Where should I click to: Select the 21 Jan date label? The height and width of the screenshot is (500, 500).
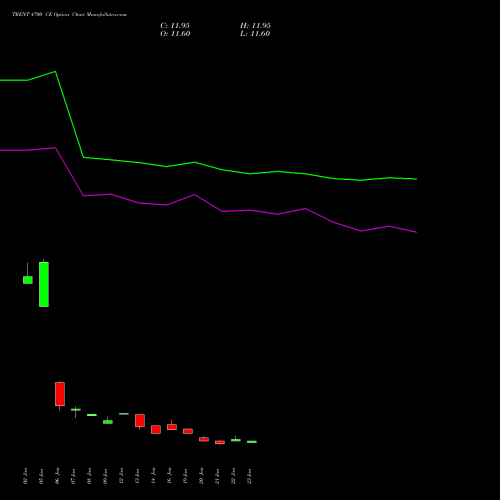(217, 476)
